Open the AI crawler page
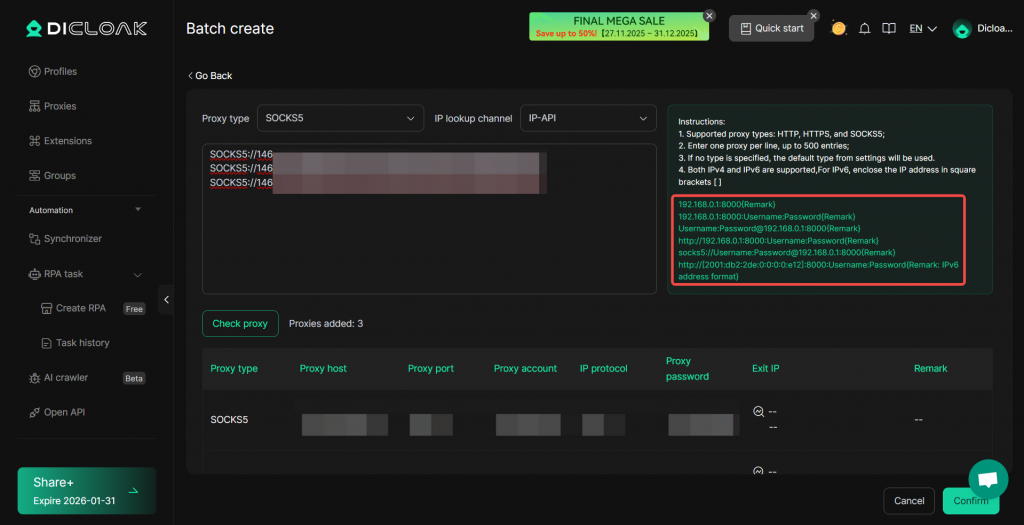Screen dimensions: 1024x525 coord(65,378)
